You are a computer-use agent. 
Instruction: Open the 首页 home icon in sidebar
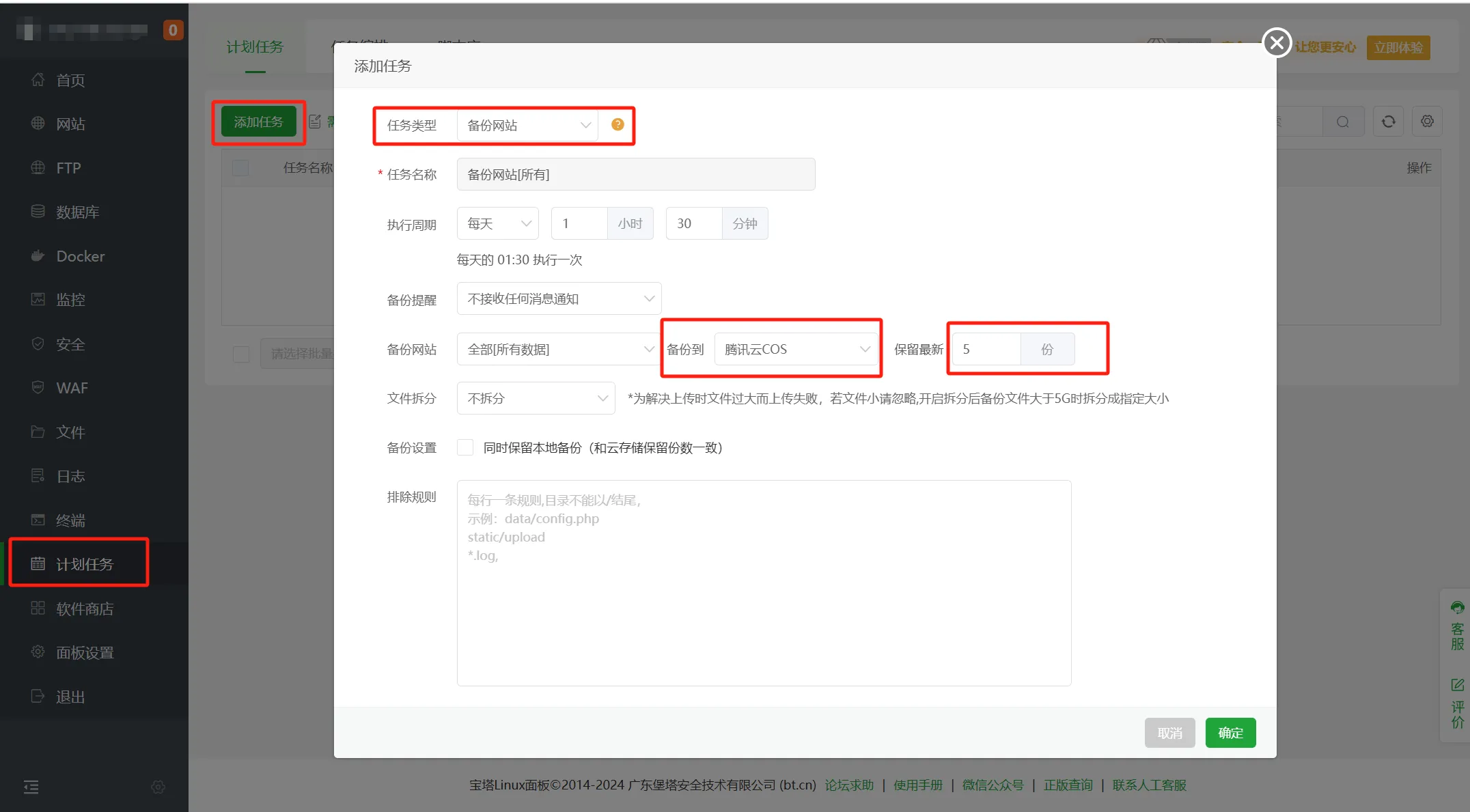point(38,80)
